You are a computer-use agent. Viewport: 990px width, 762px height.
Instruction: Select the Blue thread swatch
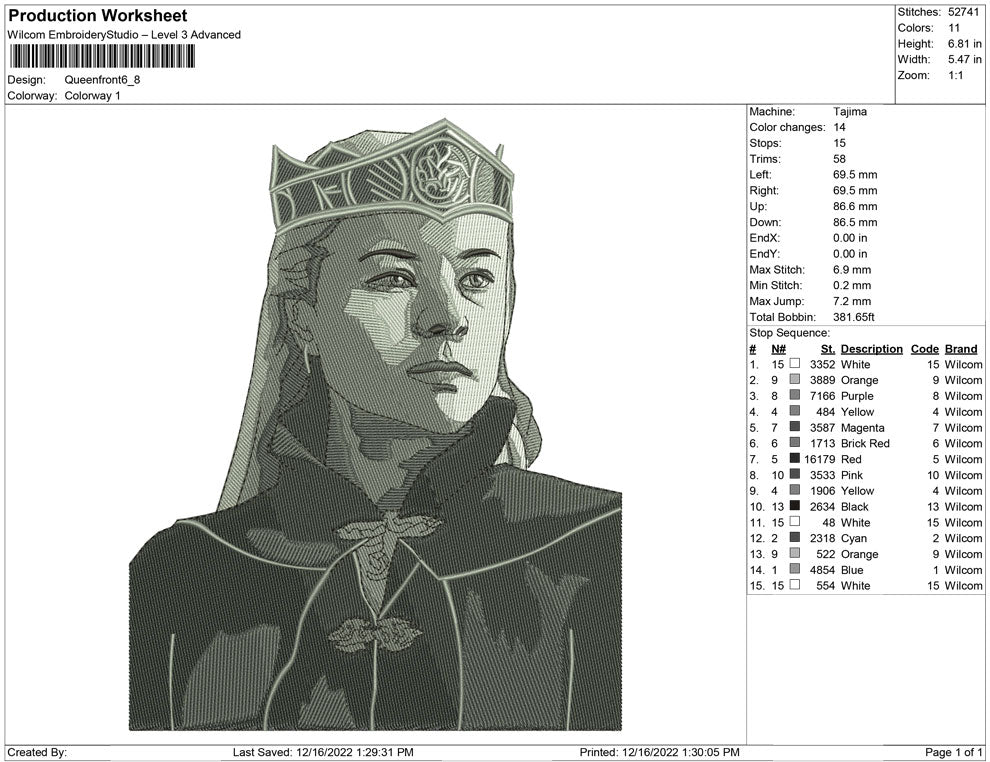pyautogui.click(x=795, y=569)
